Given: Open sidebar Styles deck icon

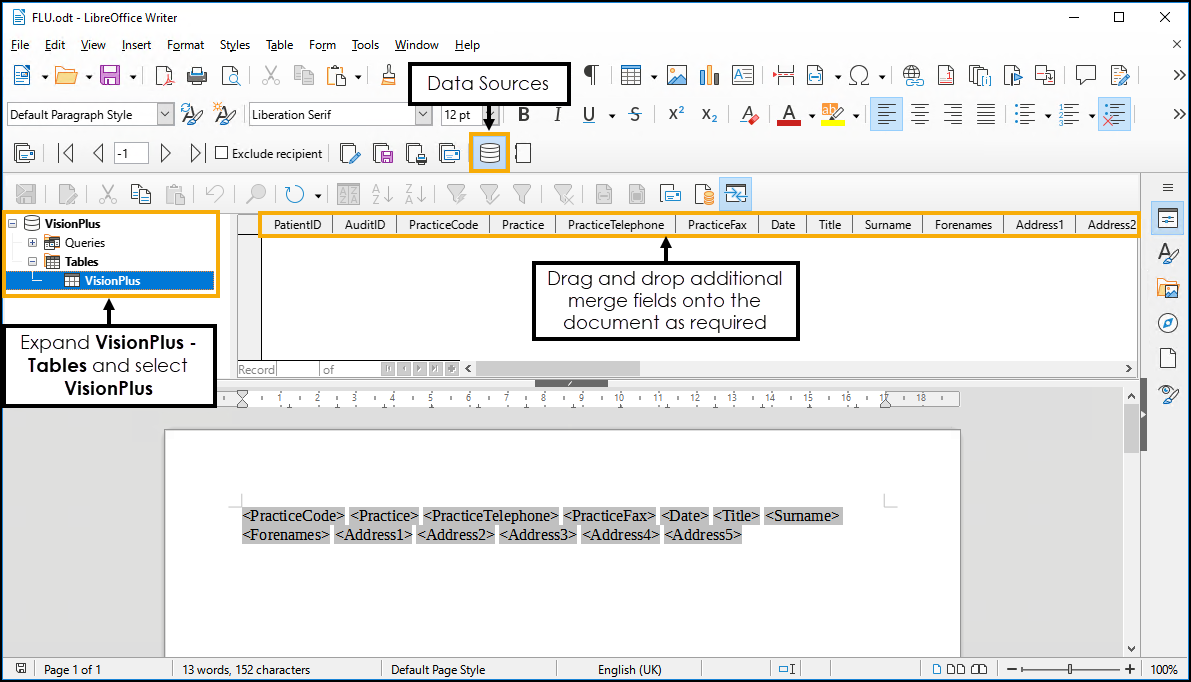Looking at the screenshot, I should [1168, 254].
